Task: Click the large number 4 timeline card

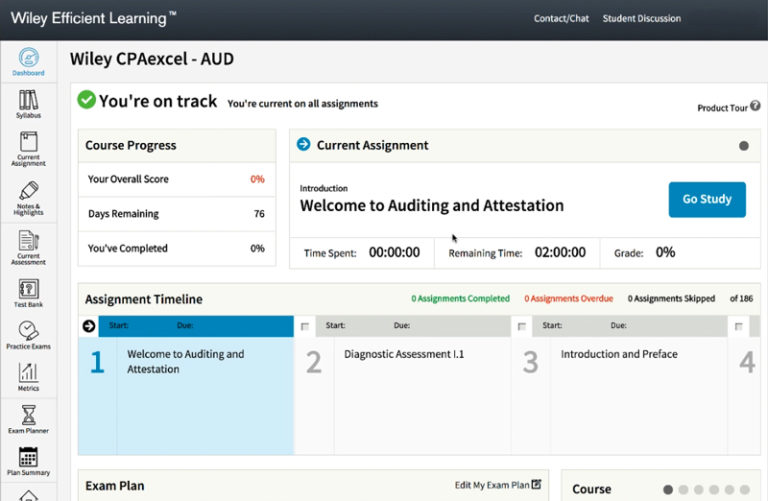Action: 746,362
